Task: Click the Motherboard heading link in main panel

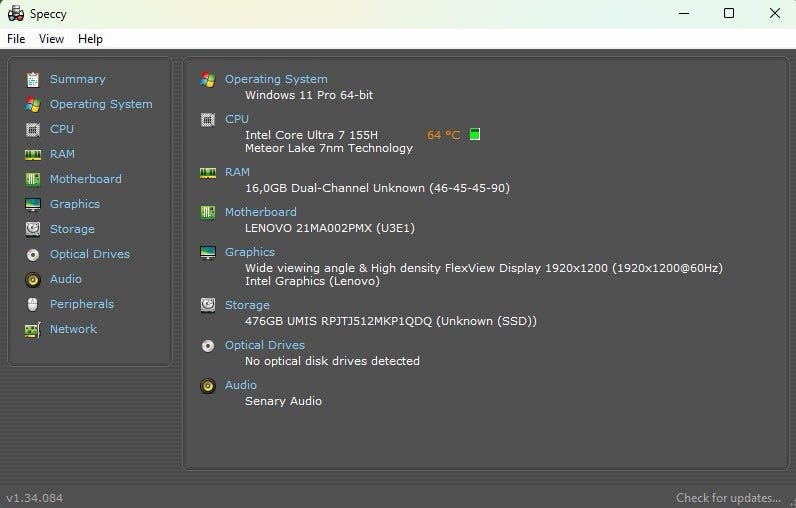Action: click(x=261, y=212)
